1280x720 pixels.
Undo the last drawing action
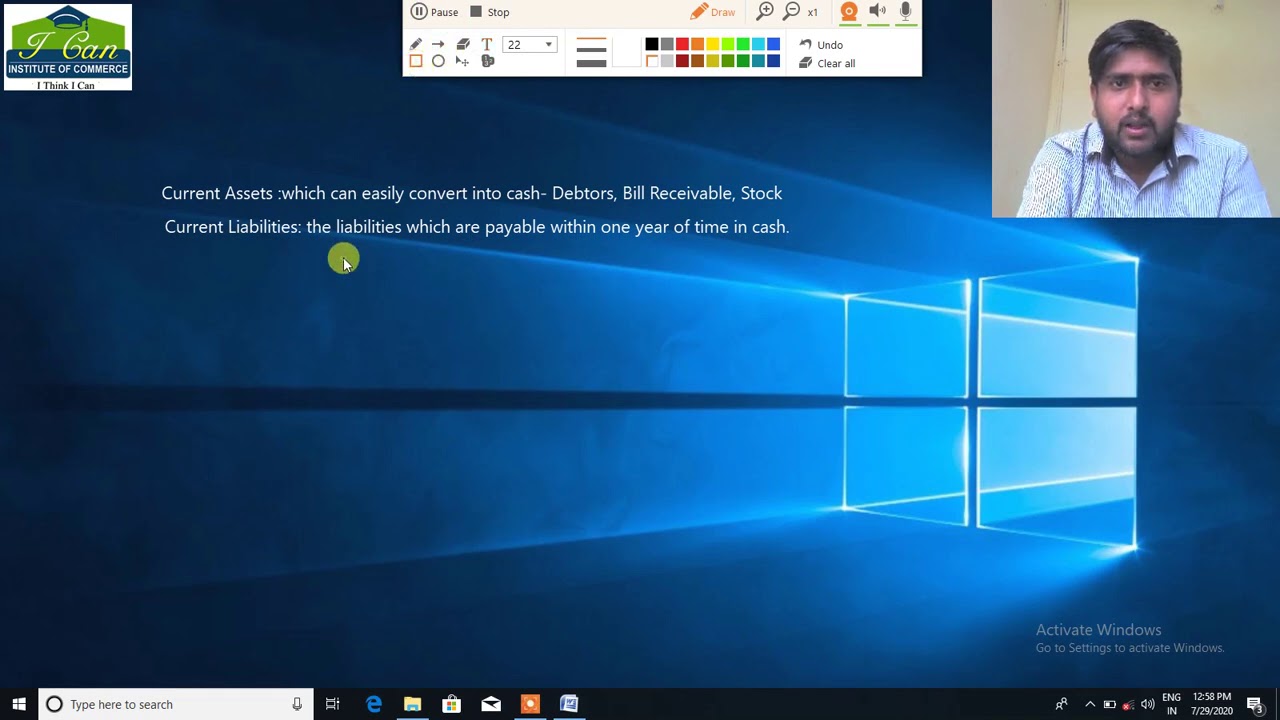pos(821,45)
